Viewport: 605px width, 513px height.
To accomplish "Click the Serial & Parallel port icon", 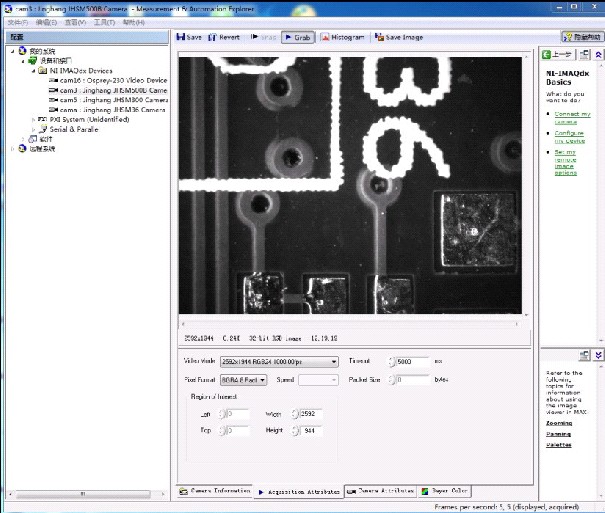I will [43, 129].
